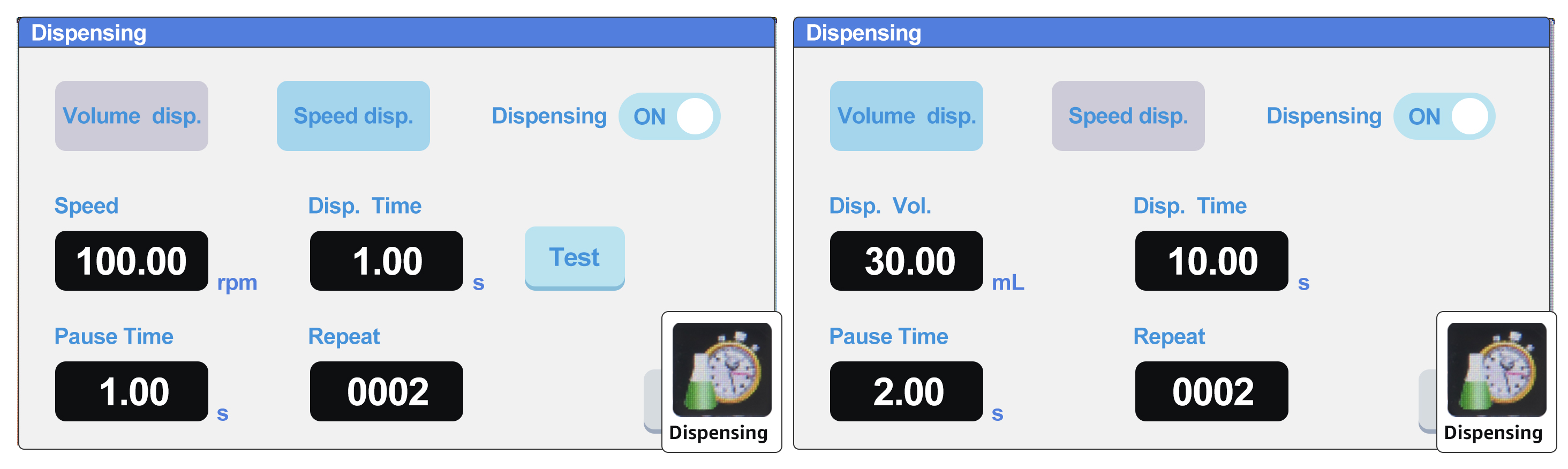Select Speed disp. mode in right panel

pos(1127,116)
